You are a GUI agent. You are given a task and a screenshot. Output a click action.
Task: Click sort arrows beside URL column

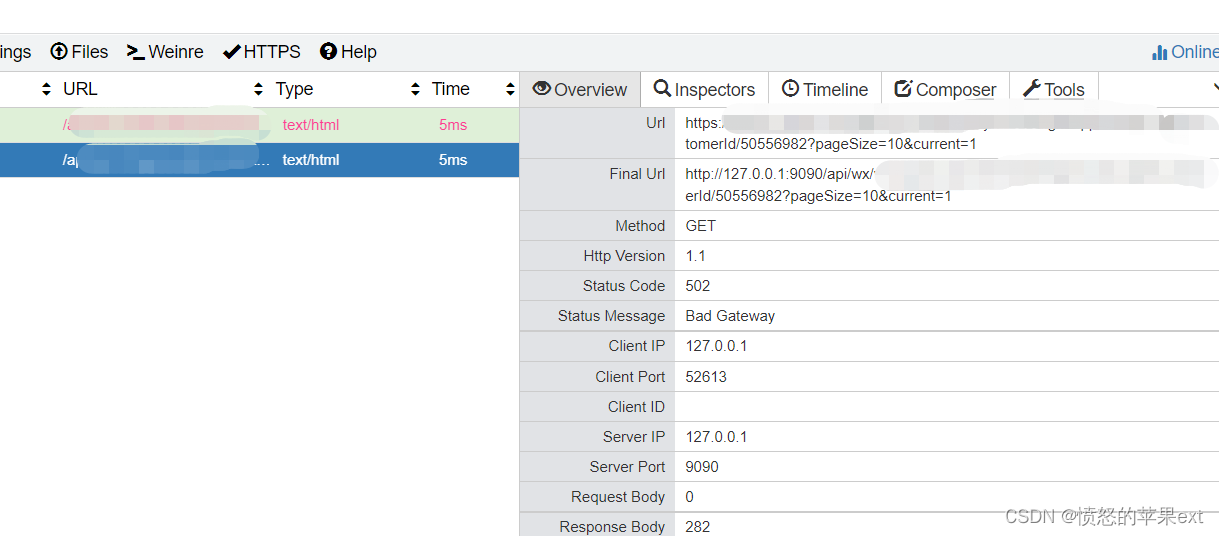[46, 89]
